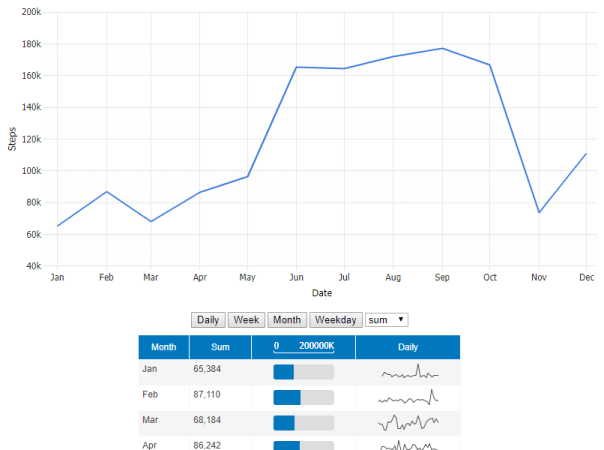Screen dimensions: 604x450
Task: Click the Daily aggregation button
Action: point(208,320)
